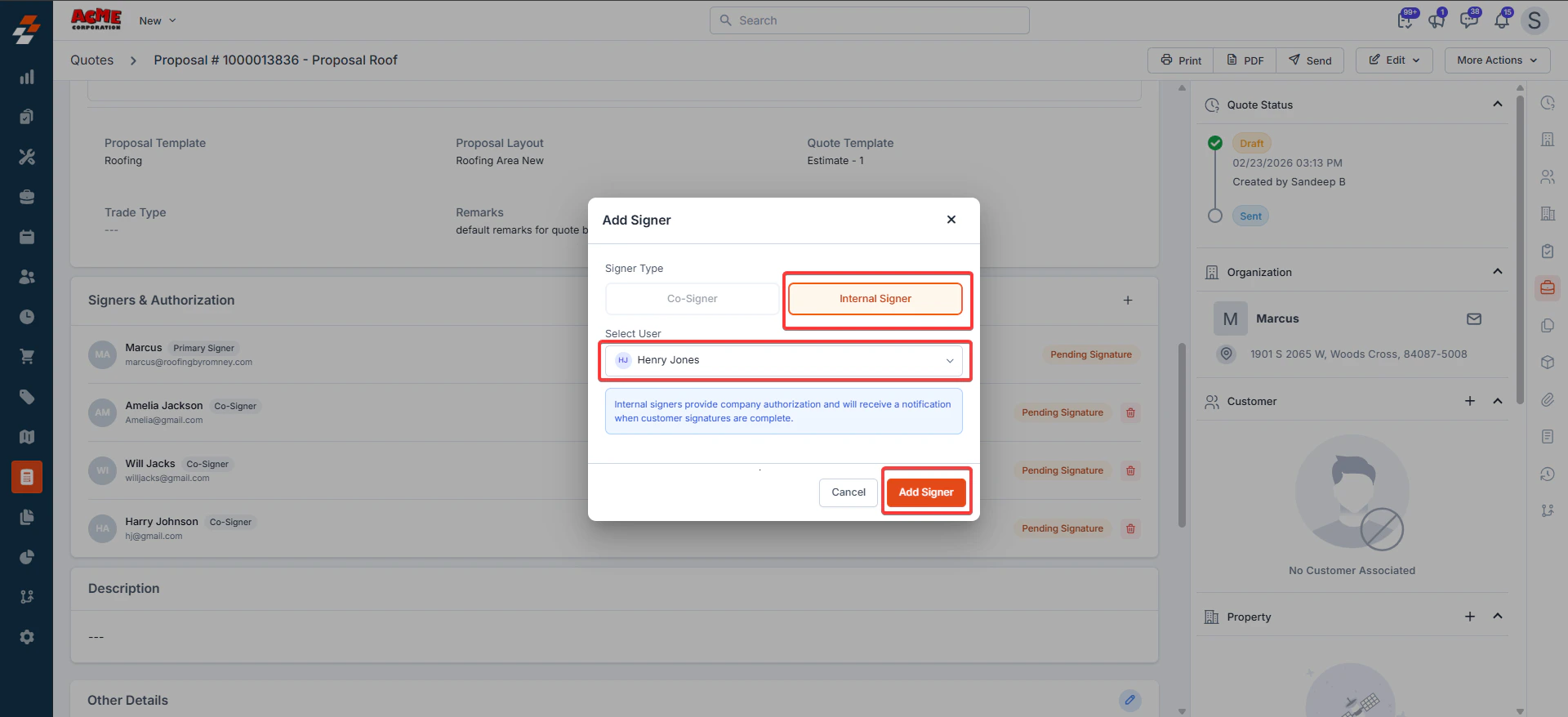Click the ACME Corporation logo
The image size is (1568, 717).
click(96, 20)
